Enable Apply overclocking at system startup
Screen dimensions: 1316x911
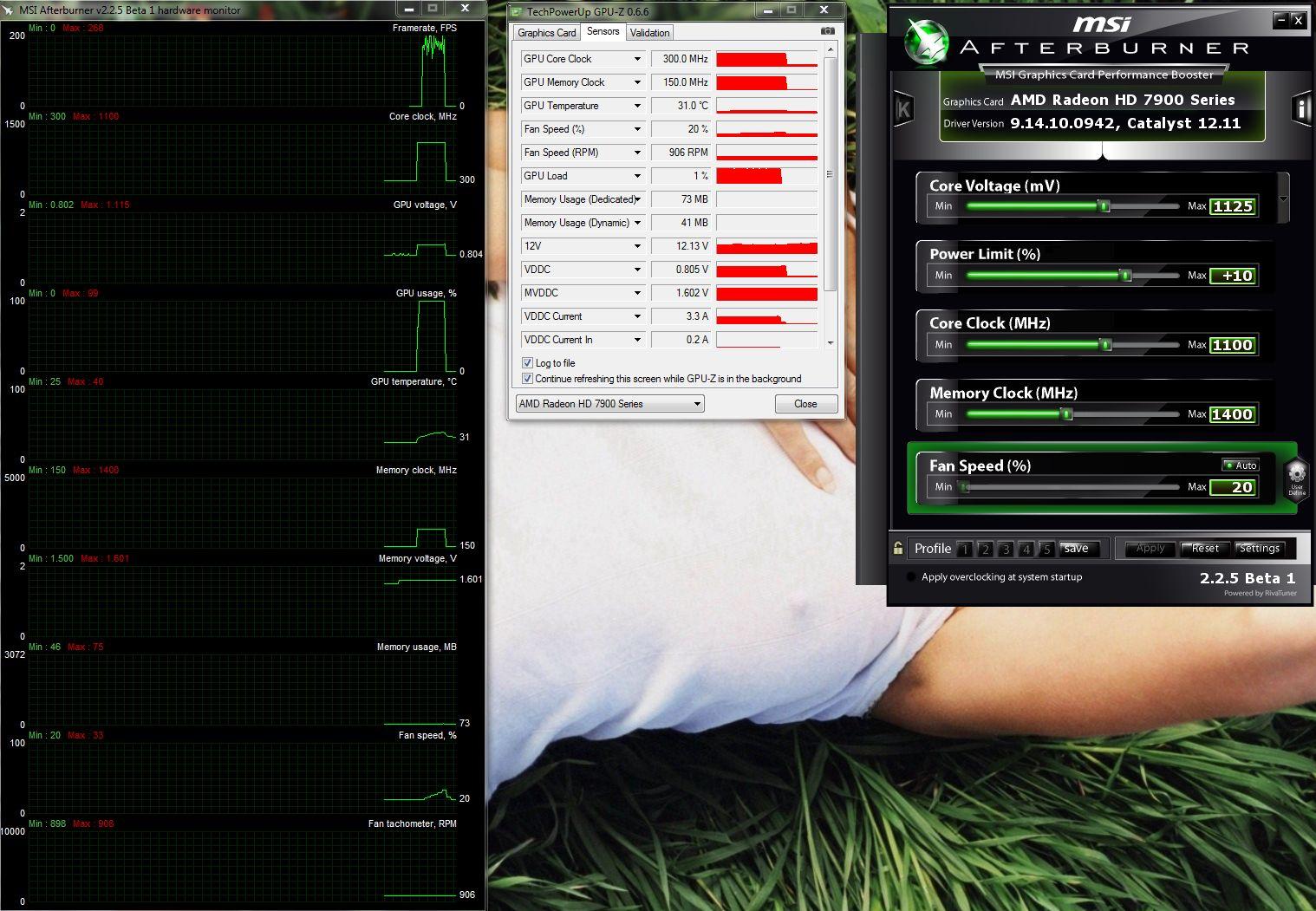(910, 577)
